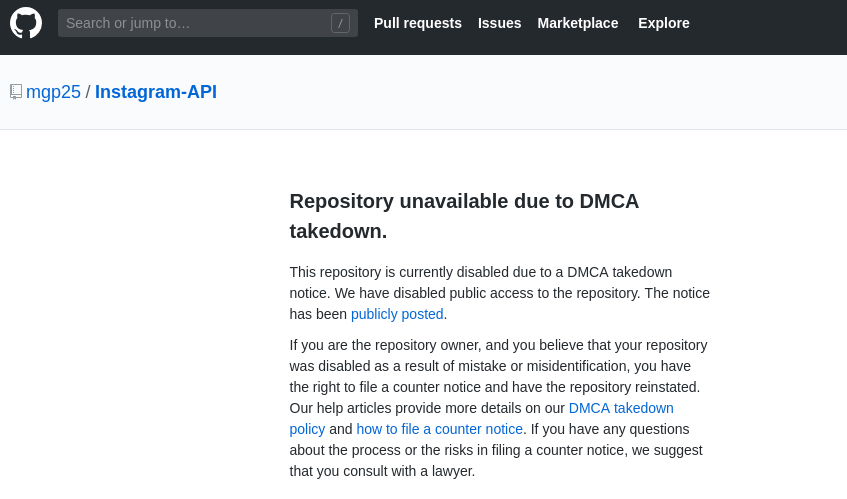Open Issues in top navigation
The width and height of the screenshot is (847, 499).
(x=499, y=23)
